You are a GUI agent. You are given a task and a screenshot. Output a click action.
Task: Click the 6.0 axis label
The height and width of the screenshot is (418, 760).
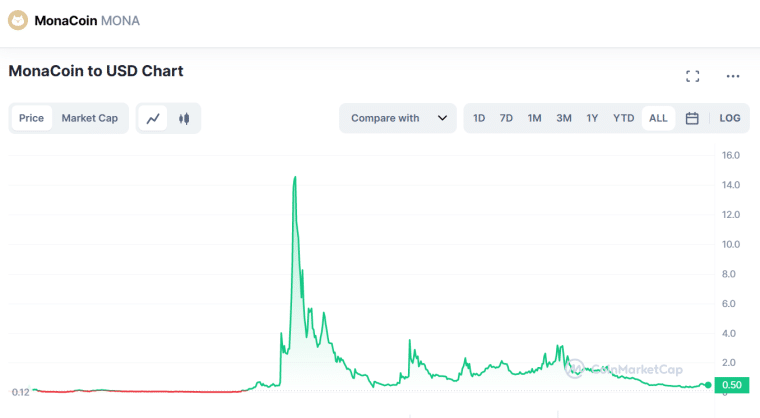tap(728, 304)
